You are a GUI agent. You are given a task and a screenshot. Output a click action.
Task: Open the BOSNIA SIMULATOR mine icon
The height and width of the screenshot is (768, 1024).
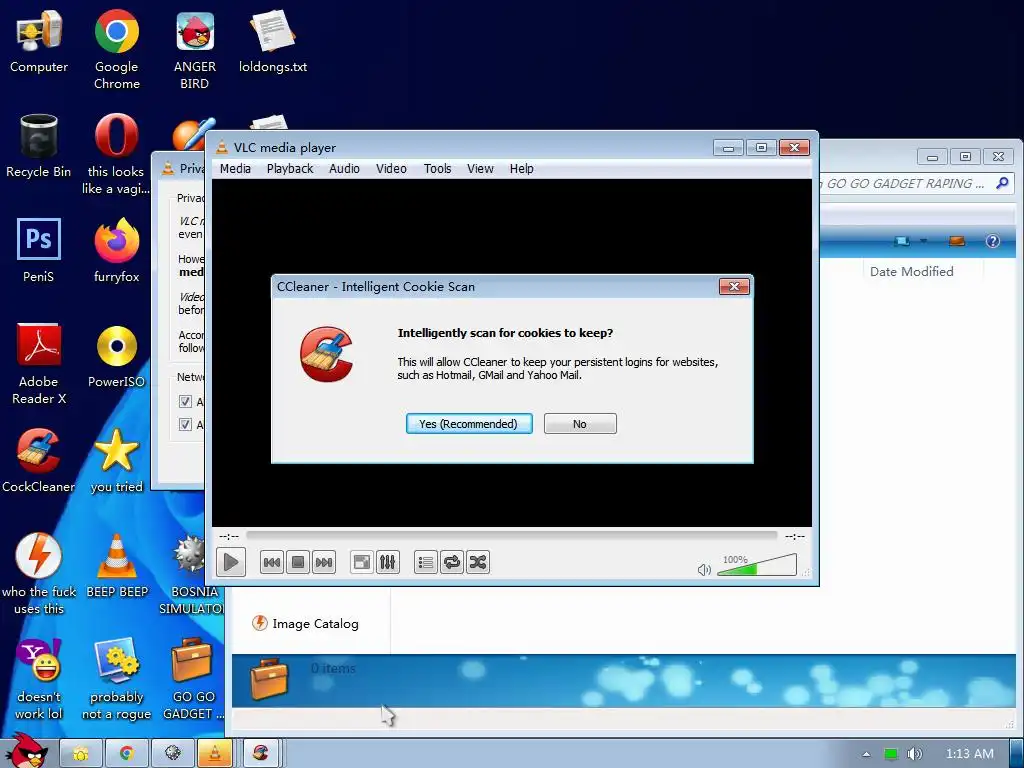(x=191, y=573)
